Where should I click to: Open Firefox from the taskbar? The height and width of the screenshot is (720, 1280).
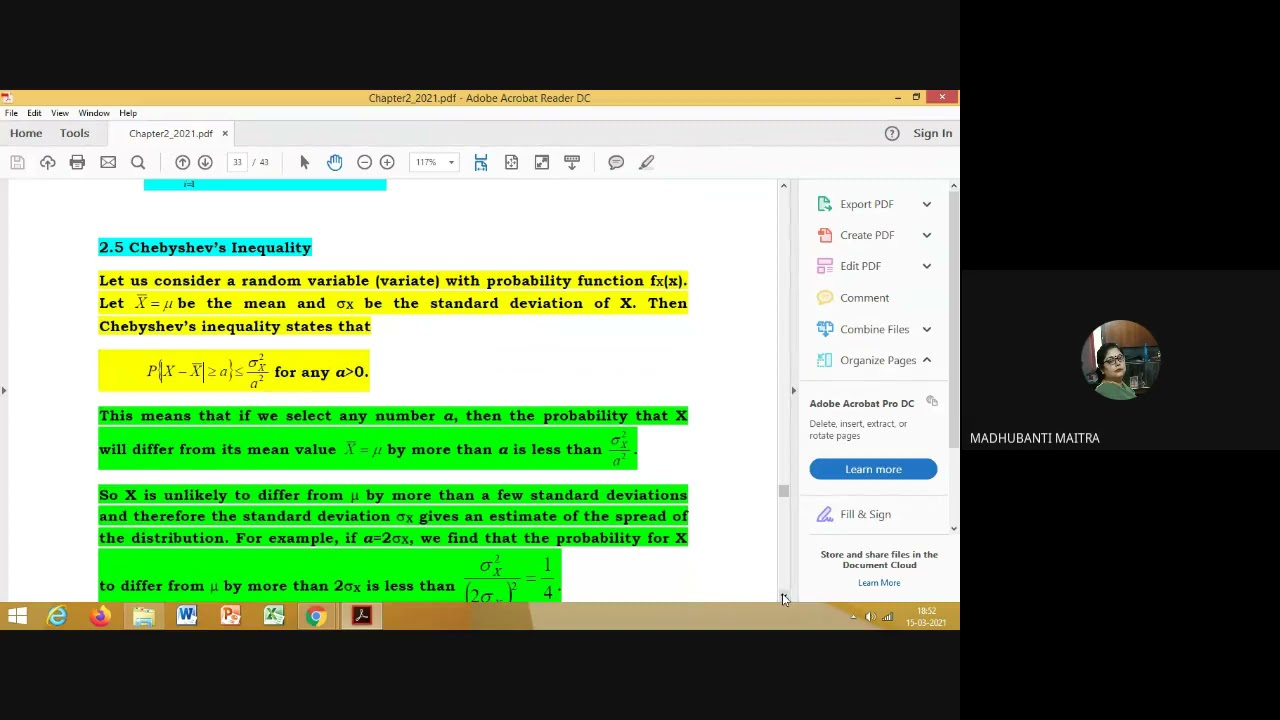click(100, 616)
